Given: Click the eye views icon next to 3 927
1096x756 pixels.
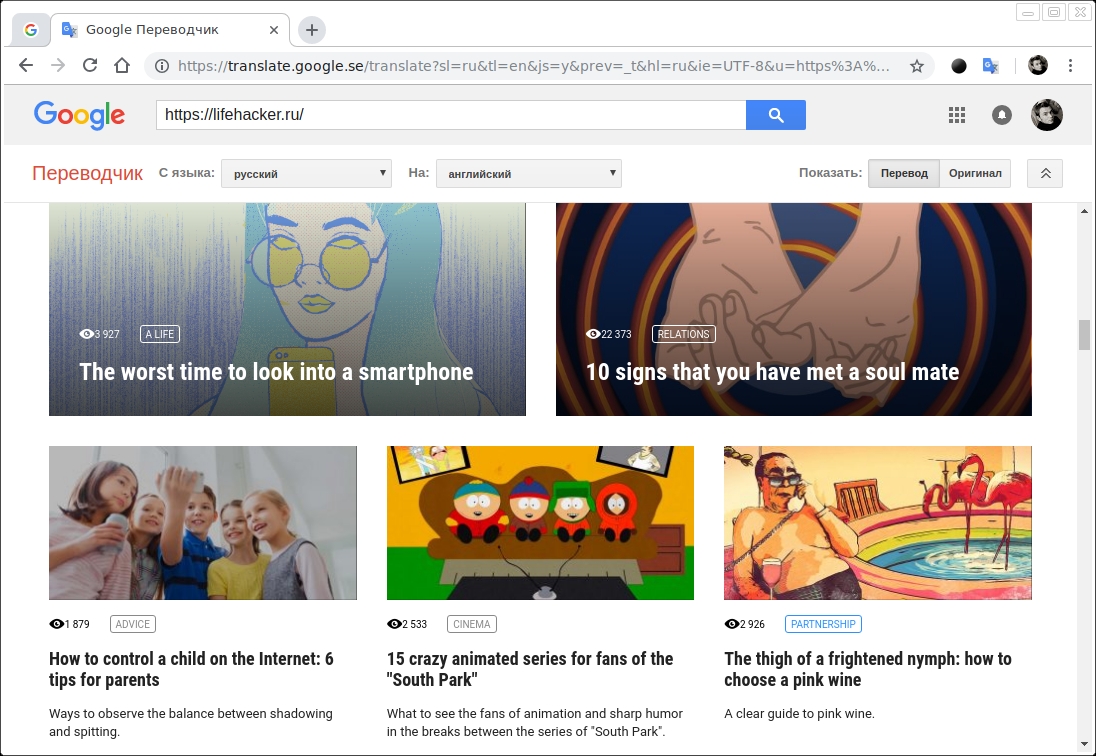Looking at the screenshot, I should tap(86, 334).
